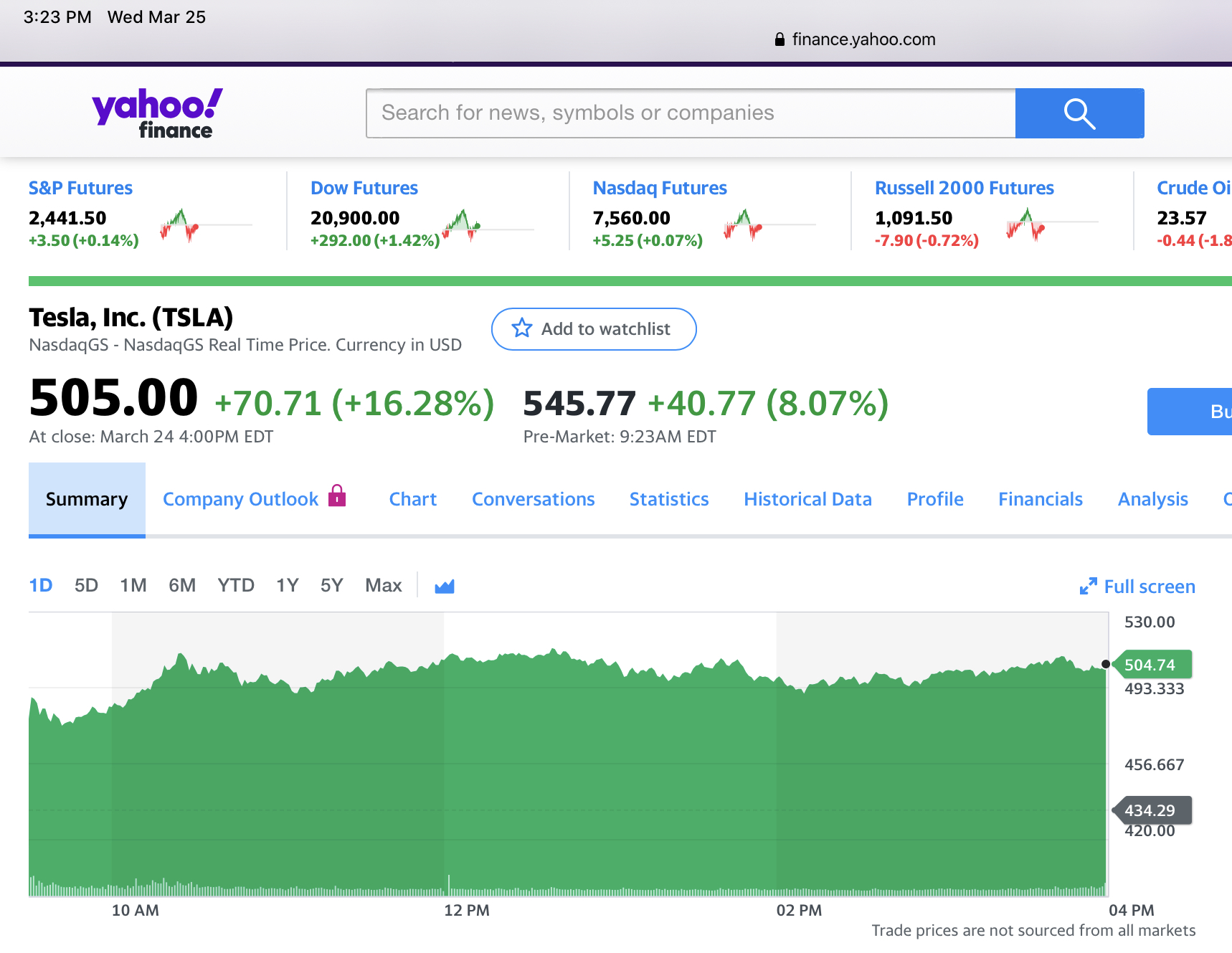Click the search news and symbols field
The image size is (1232, 953).
(691, 113)
